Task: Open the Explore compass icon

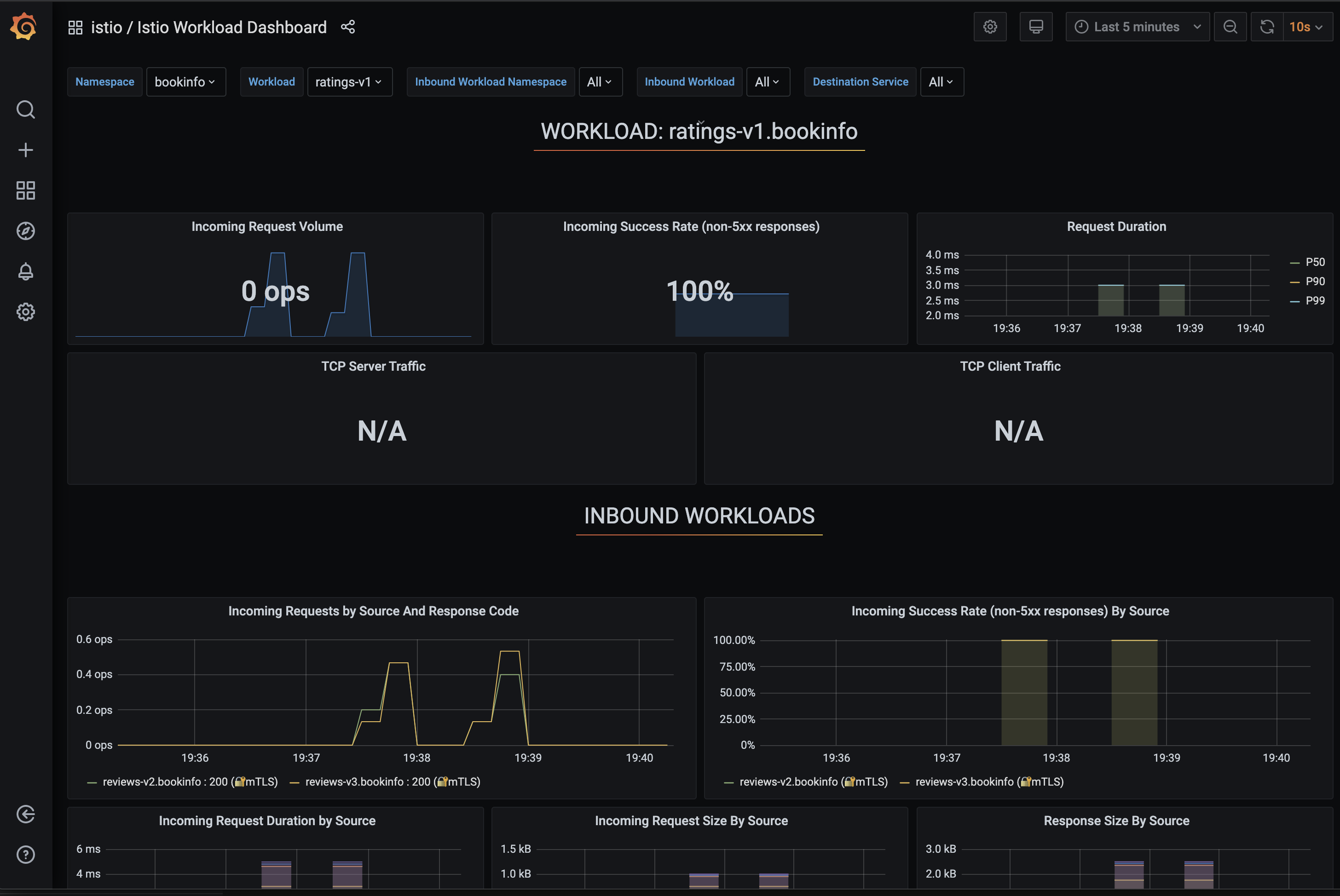Action: 26,231
